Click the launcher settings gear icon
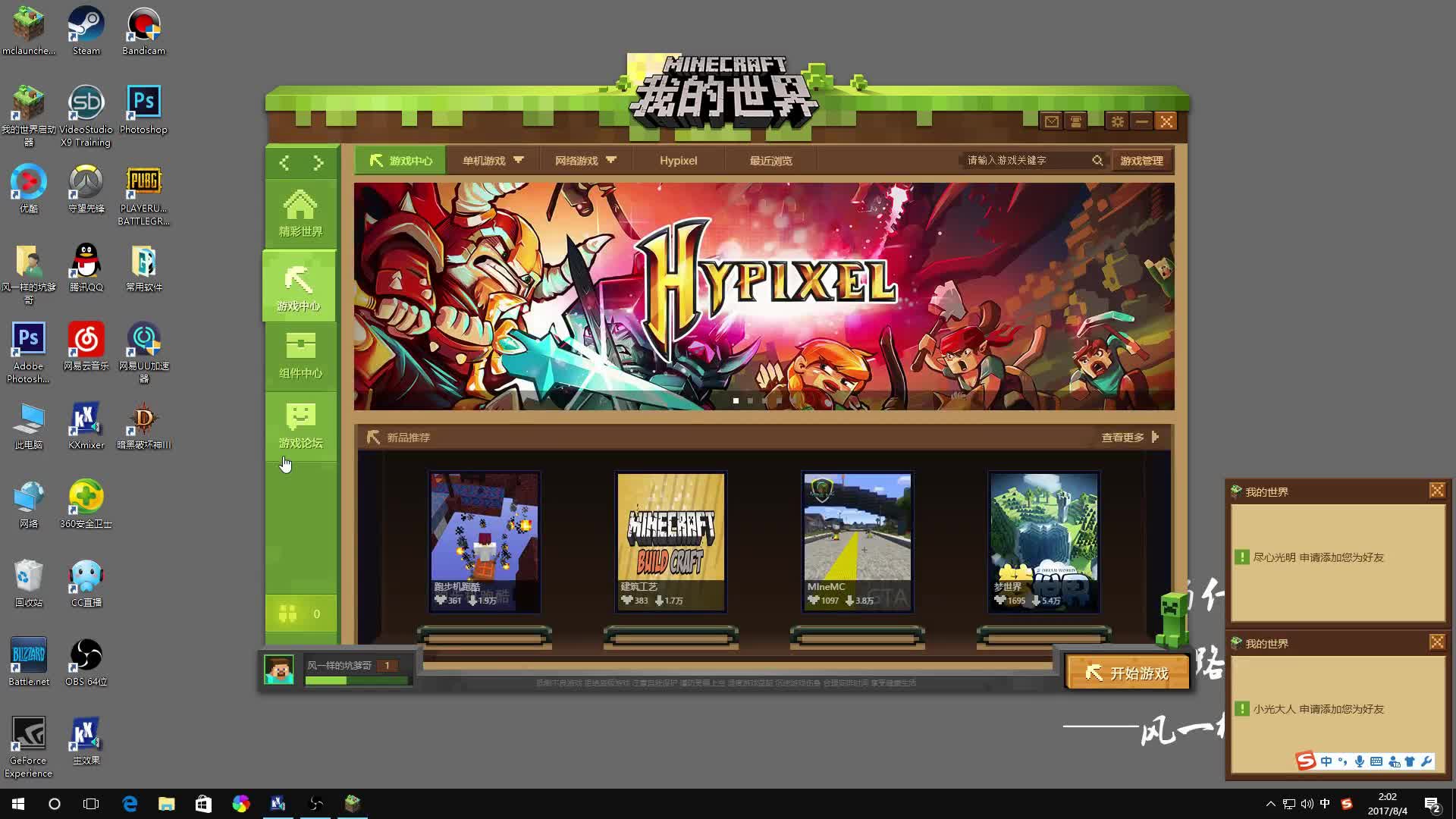Viewport: 1456px width, 819px height. tap(1117, 121)
